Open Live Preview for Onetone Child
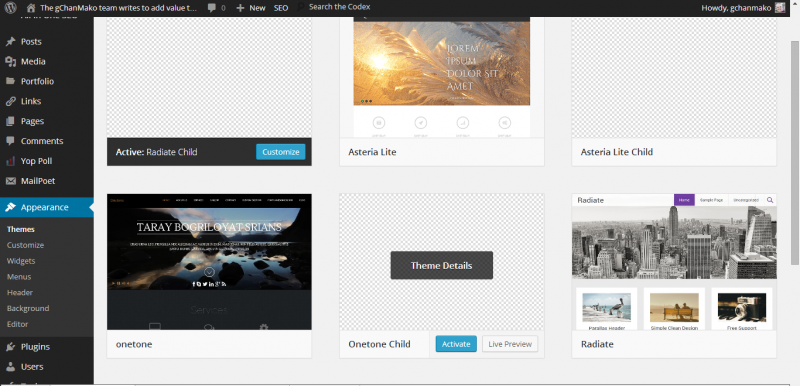Image resolution: width=800 pixels, height=386 pixels. [510, 344]
